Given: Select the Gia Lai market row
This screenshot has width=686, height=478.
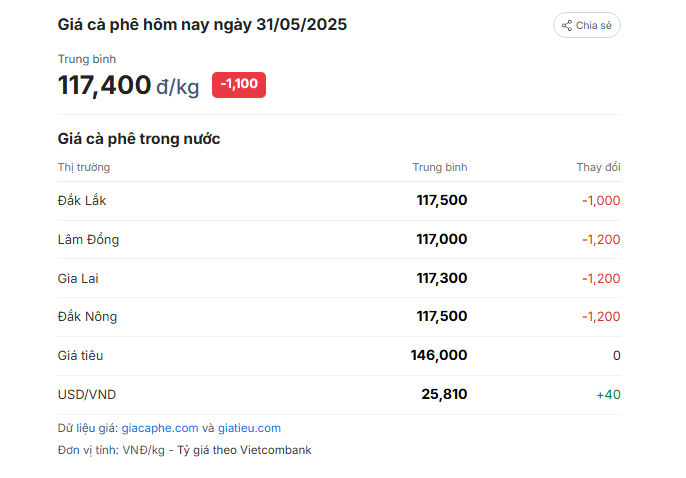Looking at the screenshot, I should tap(339, 278).
